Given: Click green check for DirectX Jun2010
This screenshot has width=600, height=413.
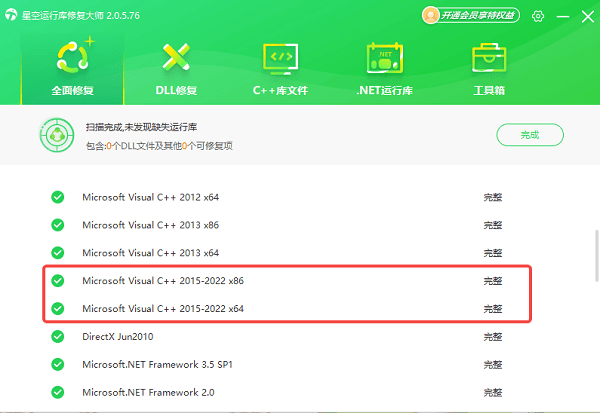Looking at the screenshot, I should [x=58, y=337].
